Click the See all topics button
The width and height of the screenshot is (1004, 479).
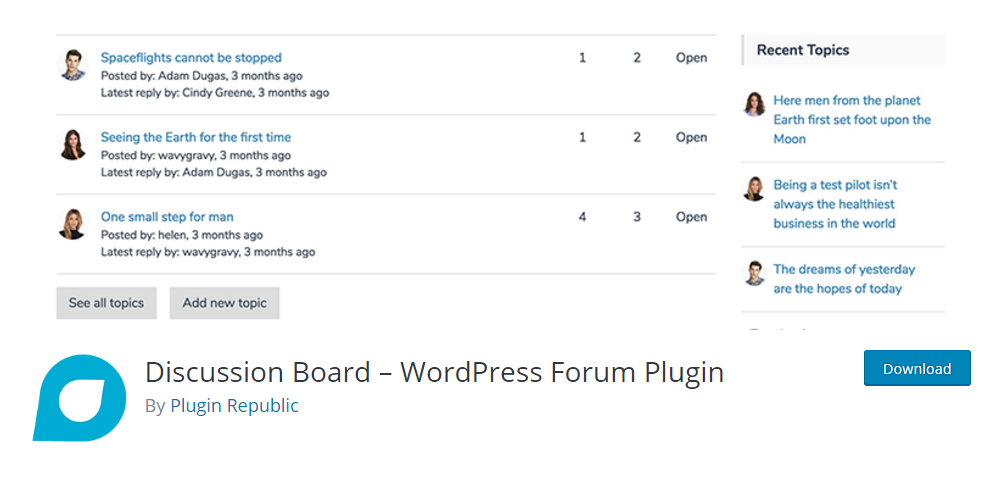pos(106,303)
